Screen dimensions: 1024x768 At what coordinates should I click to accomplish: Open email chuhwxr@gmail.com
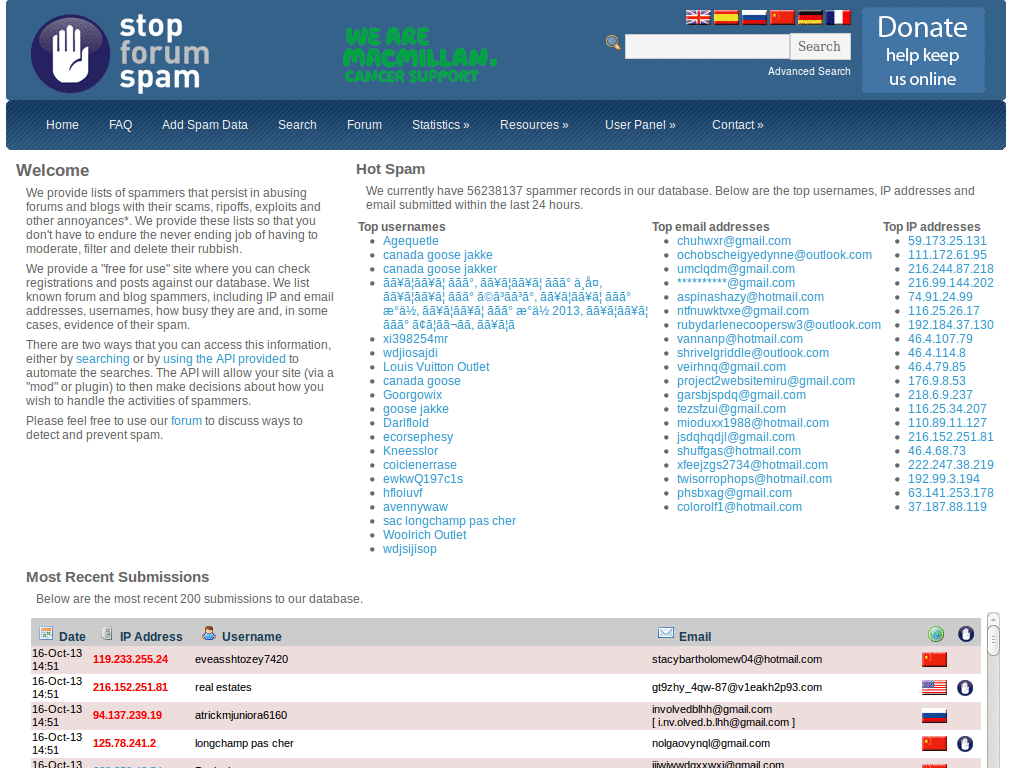coord(733,241)
